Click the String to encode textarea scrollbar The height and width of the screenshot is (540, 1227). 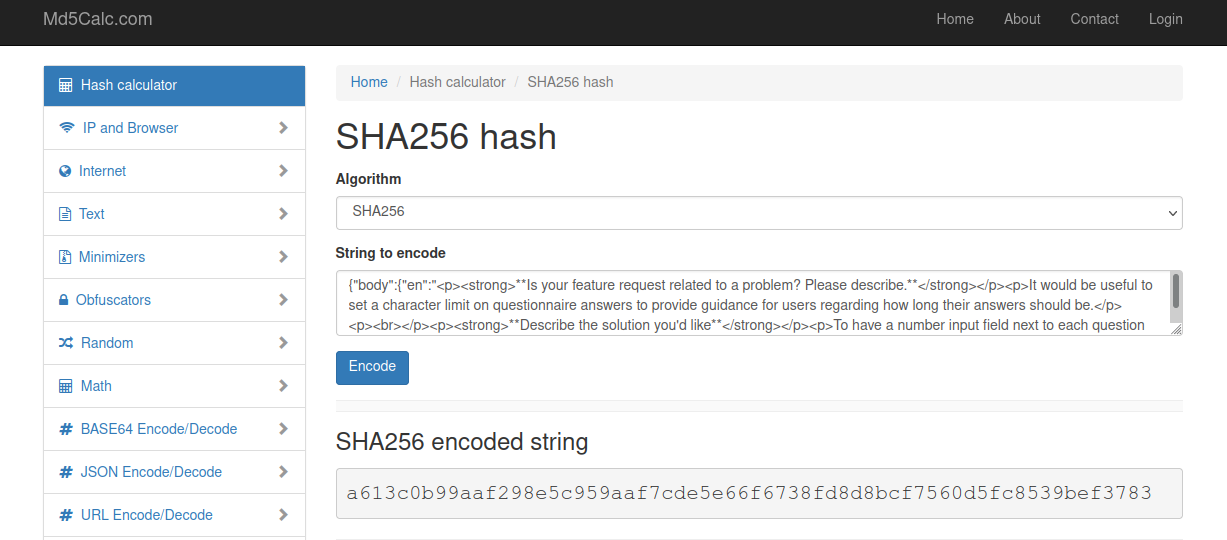(x=1176, y=292)
